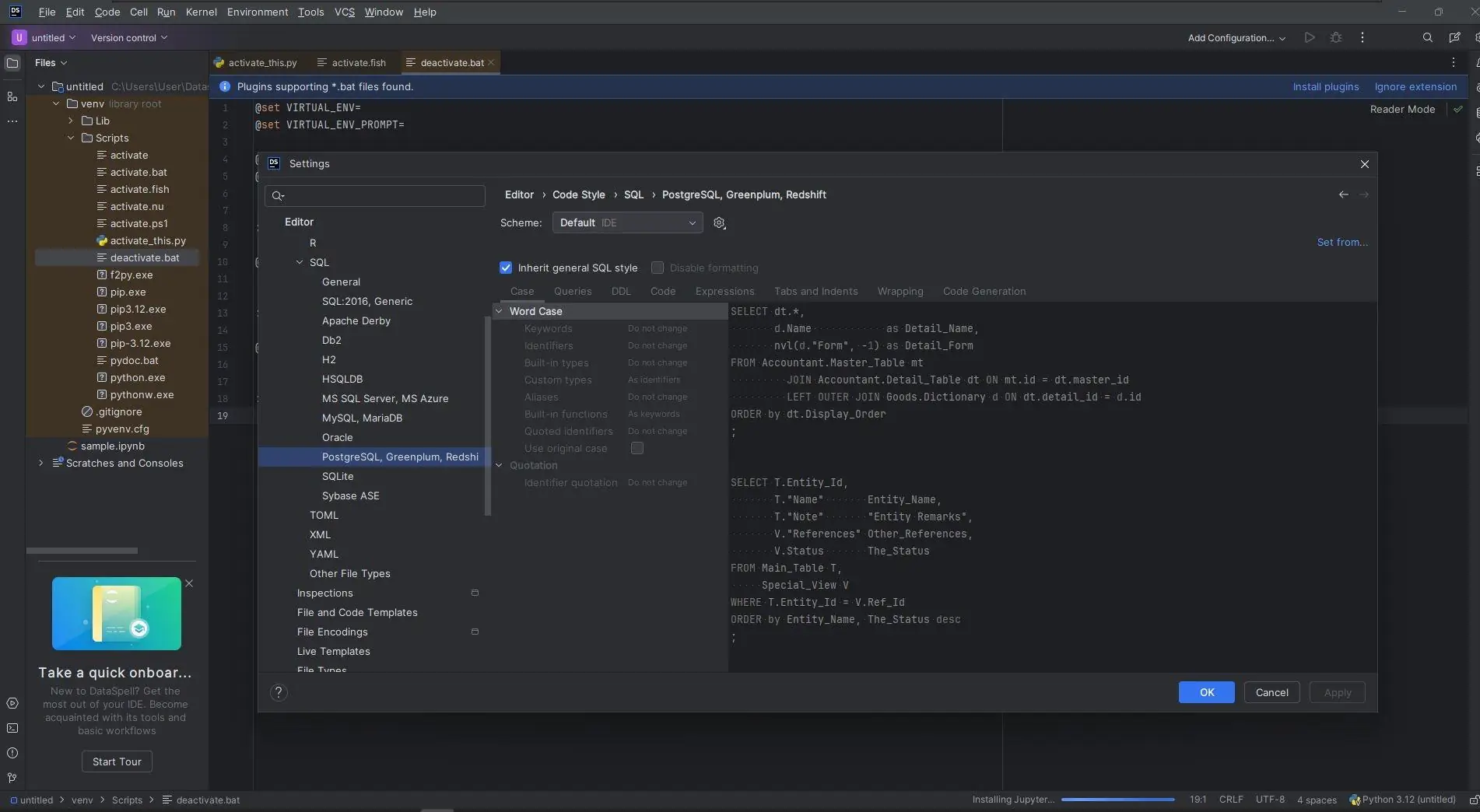The width and height of the screenshot is (1480, 812).
Task: Uncheck Inherit general SQL style
Action: (x=506, y=268)
